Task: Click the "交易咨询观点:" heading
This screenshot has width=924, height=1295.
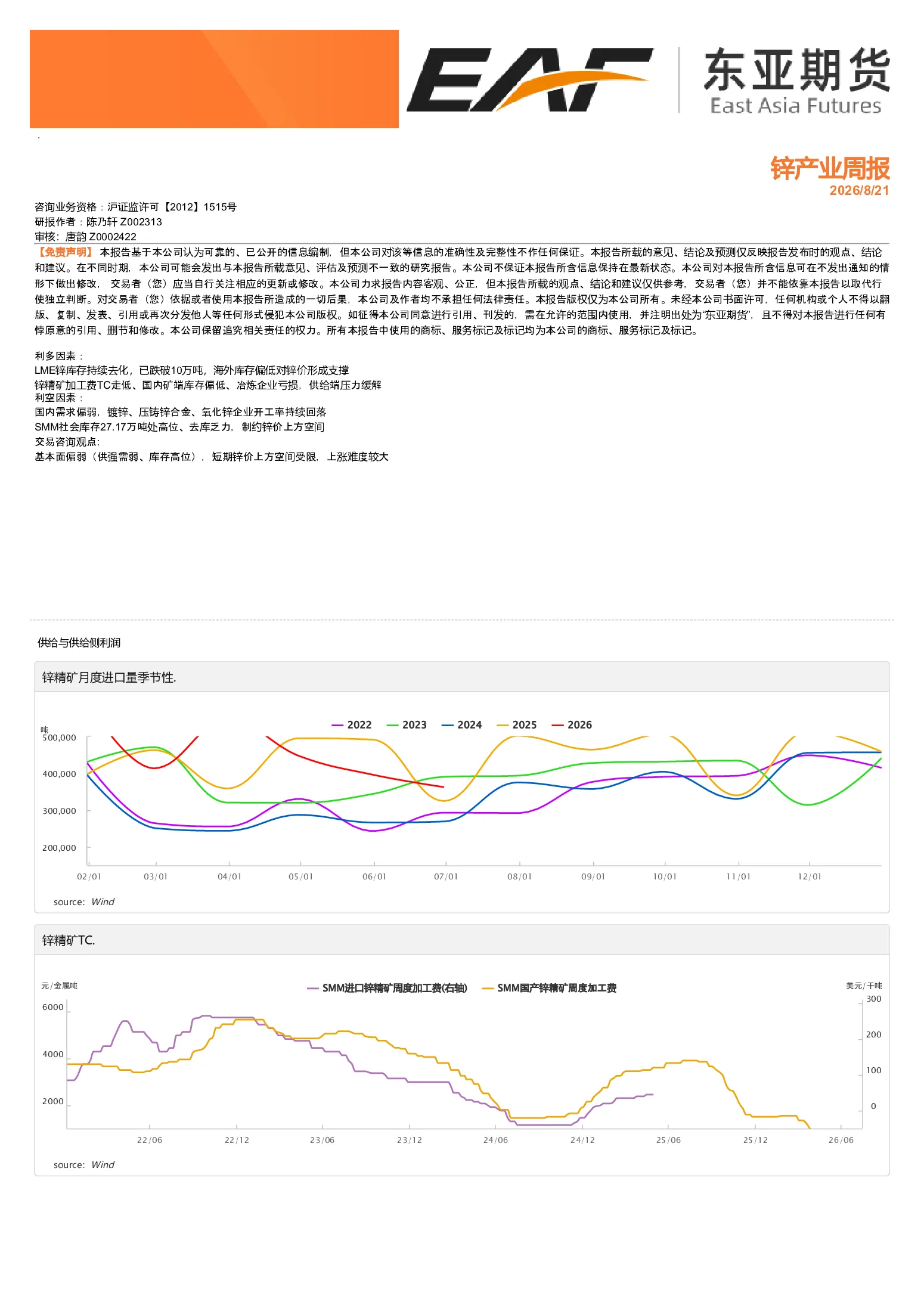Action: pyautogui.click(x=67, y=442)
